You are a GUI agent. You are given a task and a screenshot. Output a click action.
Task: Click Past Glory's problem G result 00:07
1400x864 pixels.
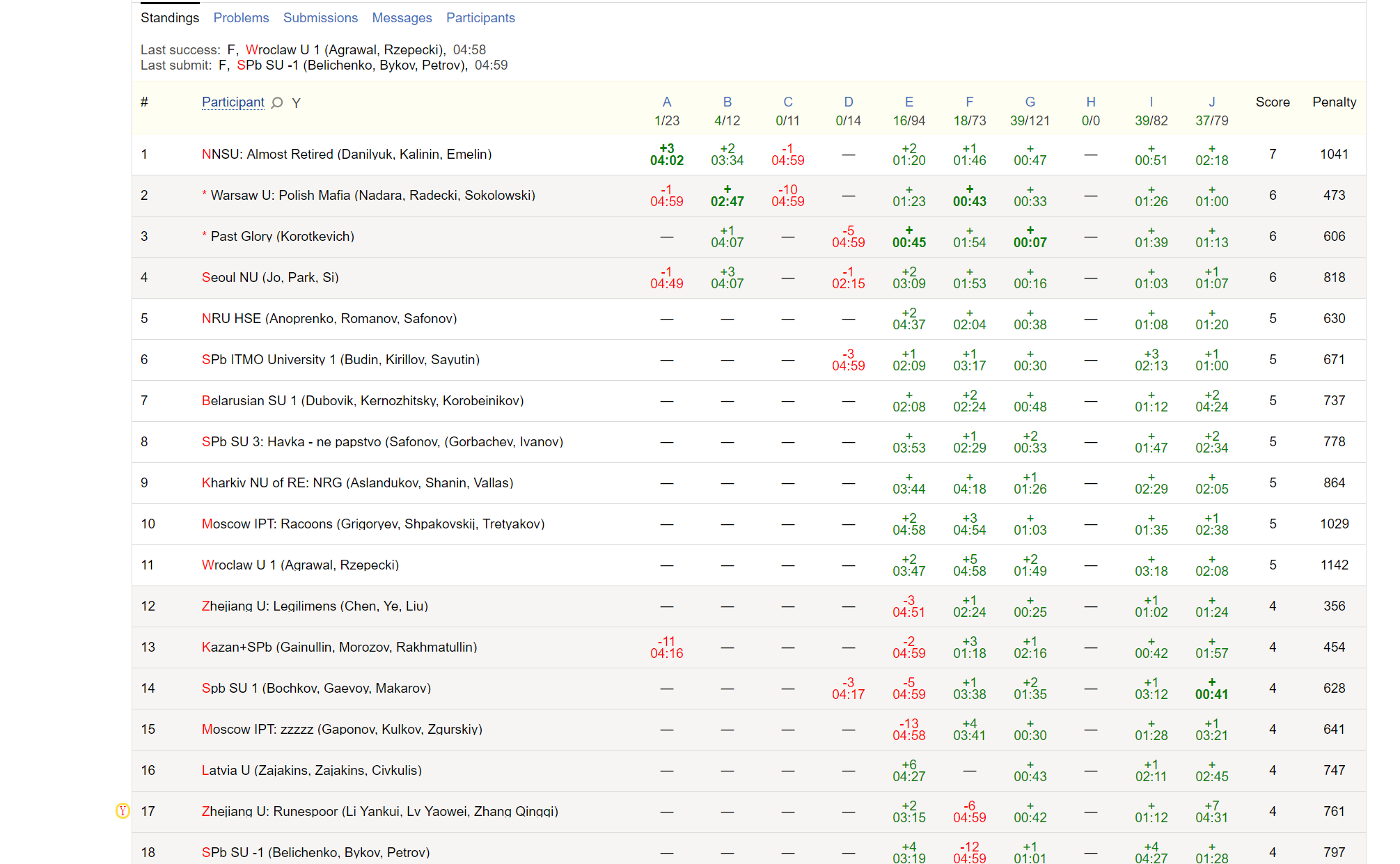point(1030,237)
